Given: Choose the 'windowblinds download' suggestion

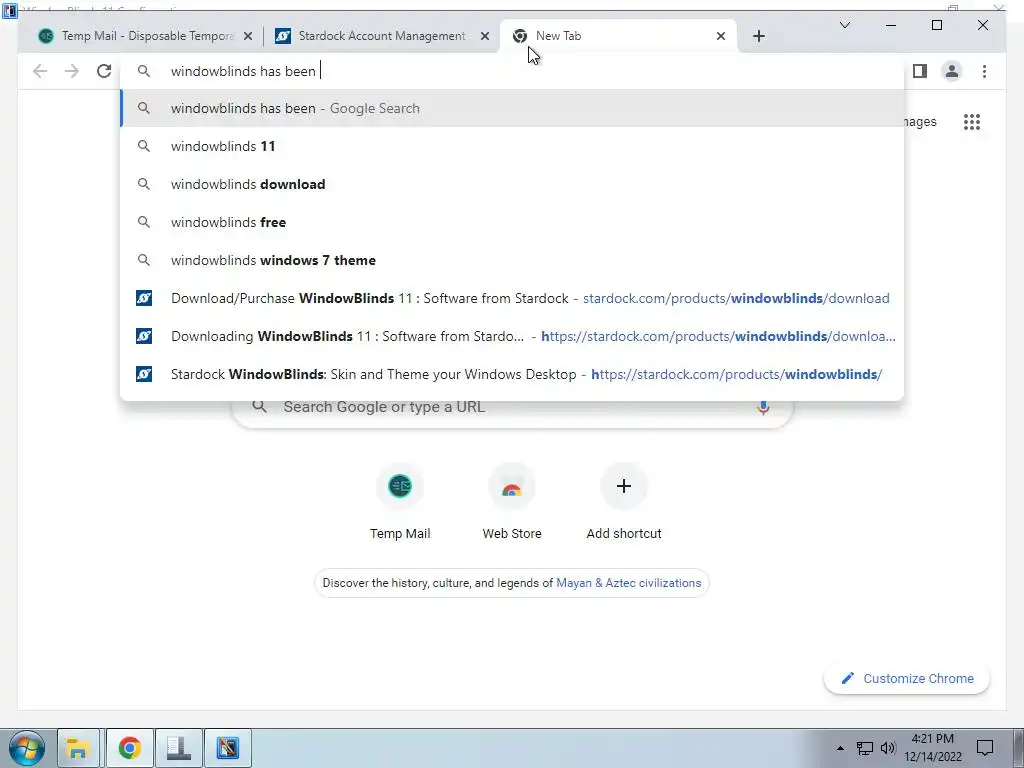Looking at the screenshot, I should (x=512, y=184).
